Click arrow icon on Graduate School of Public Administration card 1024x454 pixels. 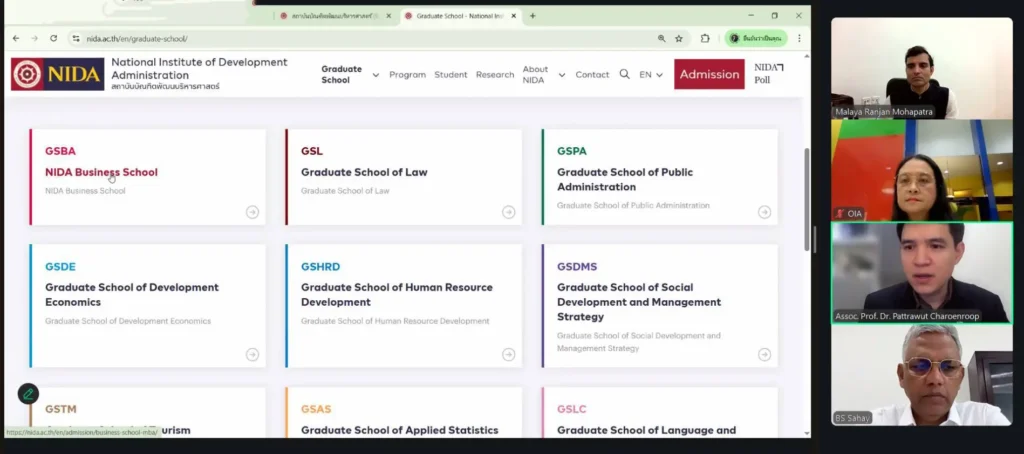coord(764,212)
